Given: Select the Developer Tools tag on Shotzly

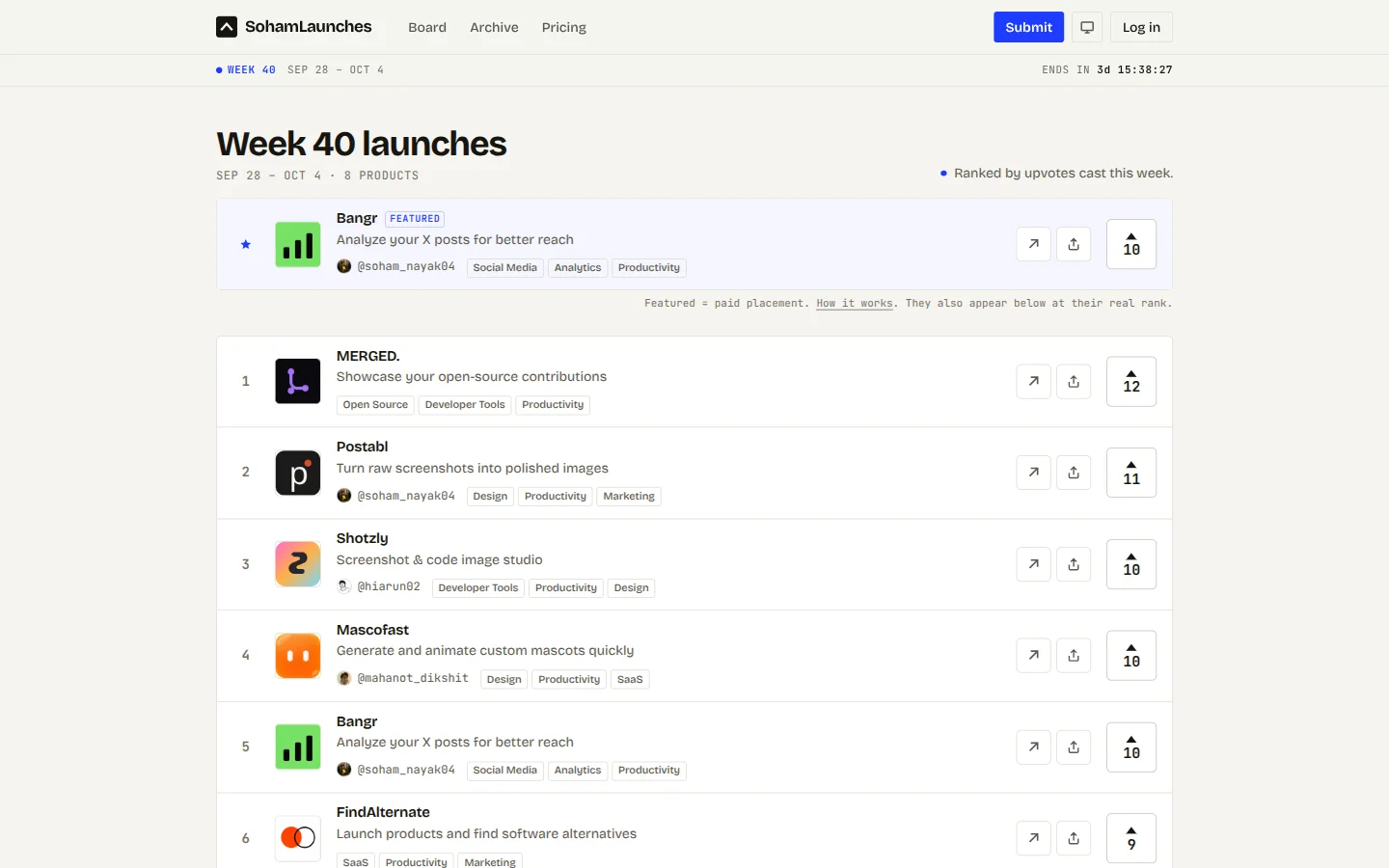Looking at the screenshot, I should tap(478, 588).
